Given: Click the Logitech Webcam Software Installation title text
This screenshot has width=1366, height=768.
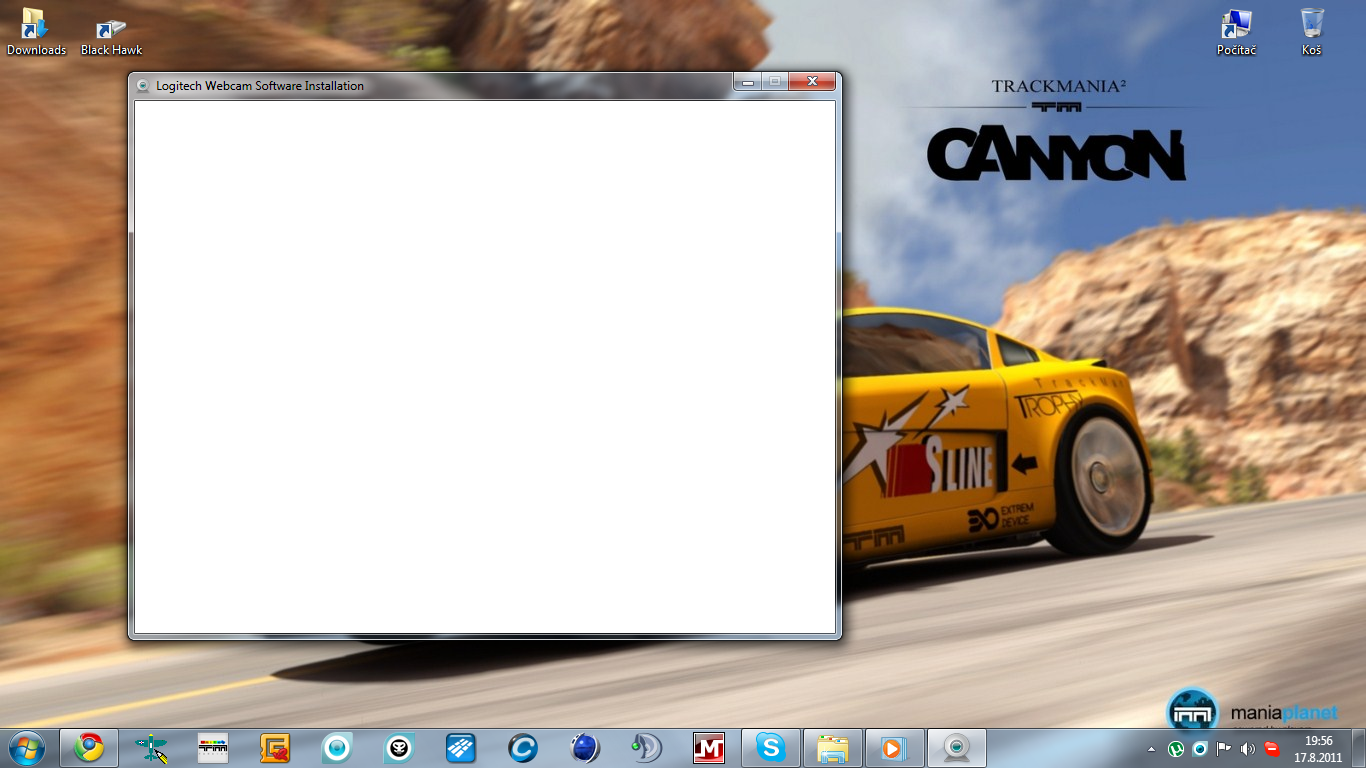Looking at the screenshot, I should (x=260, y=86).
